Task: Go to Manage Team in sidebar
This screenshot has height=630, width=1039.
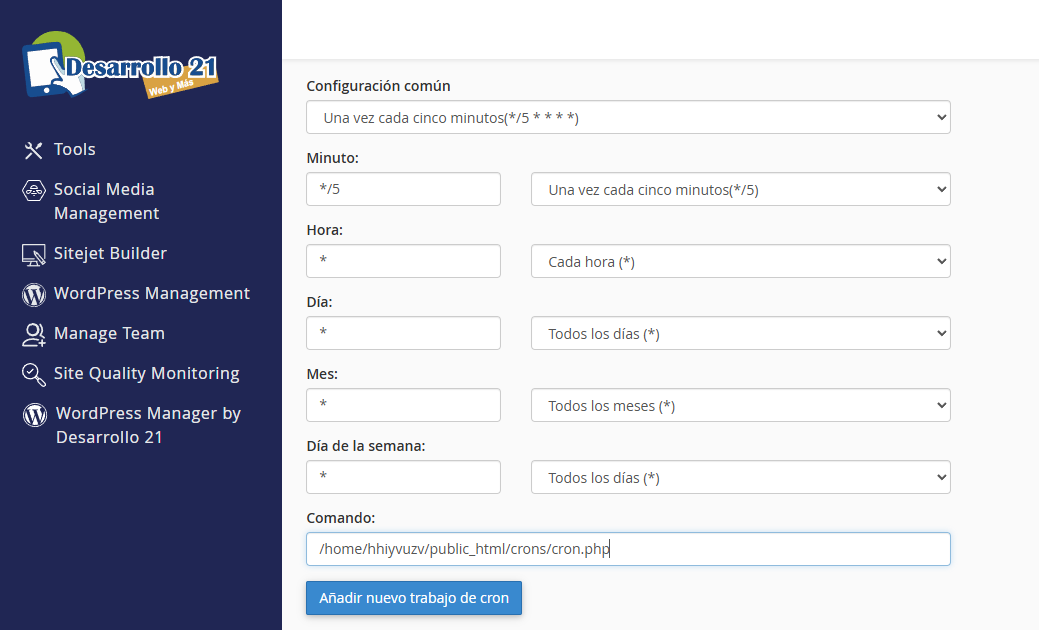Action: pos(109,333)
